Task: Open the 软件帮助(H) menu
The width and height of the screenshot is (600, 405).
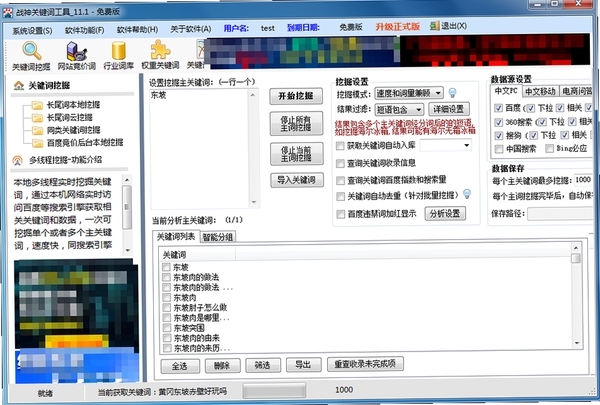Action: [x=137, y=29]
